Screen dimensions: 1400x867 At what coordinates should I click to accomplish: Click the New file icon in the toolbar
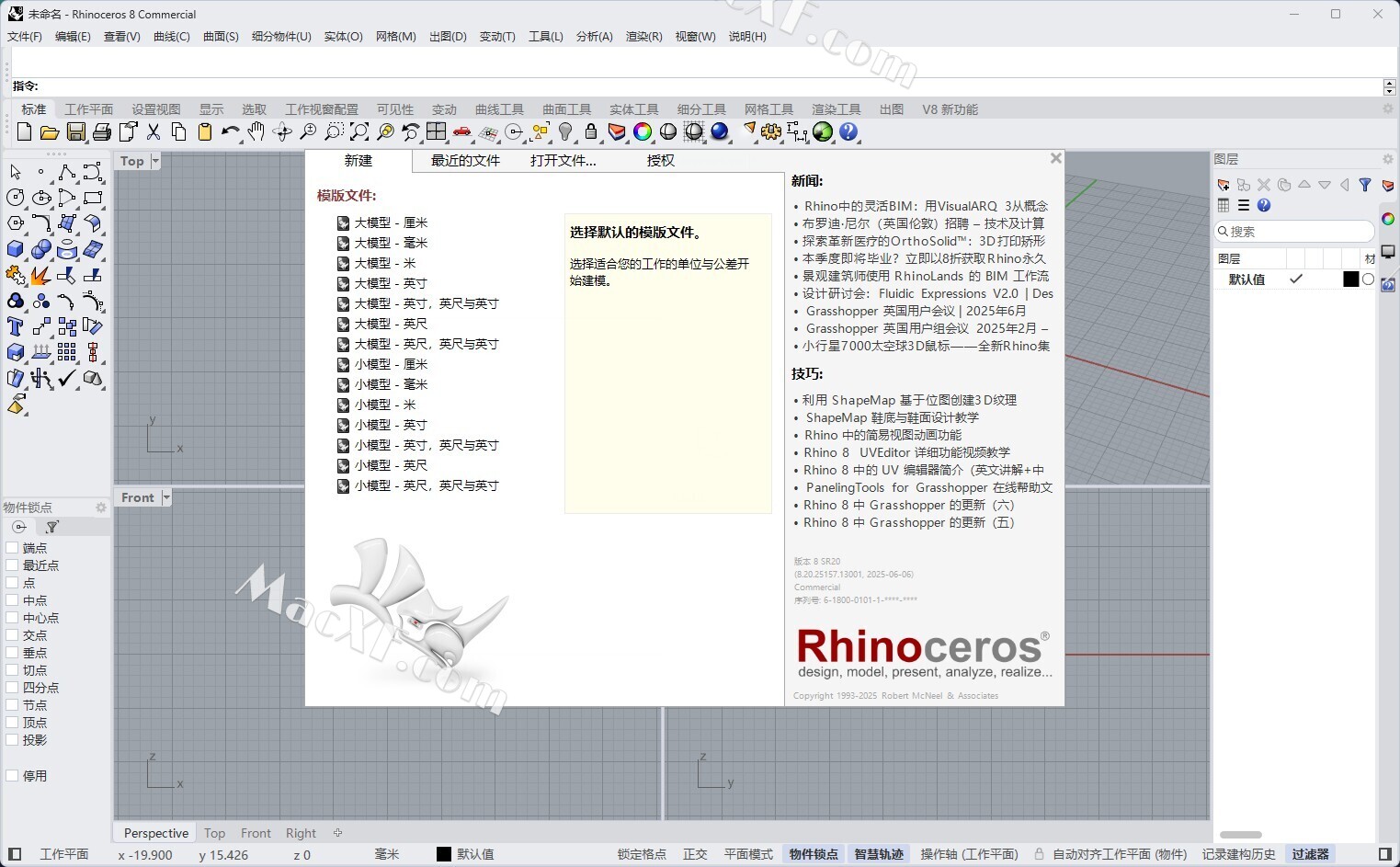click(24, 131)
